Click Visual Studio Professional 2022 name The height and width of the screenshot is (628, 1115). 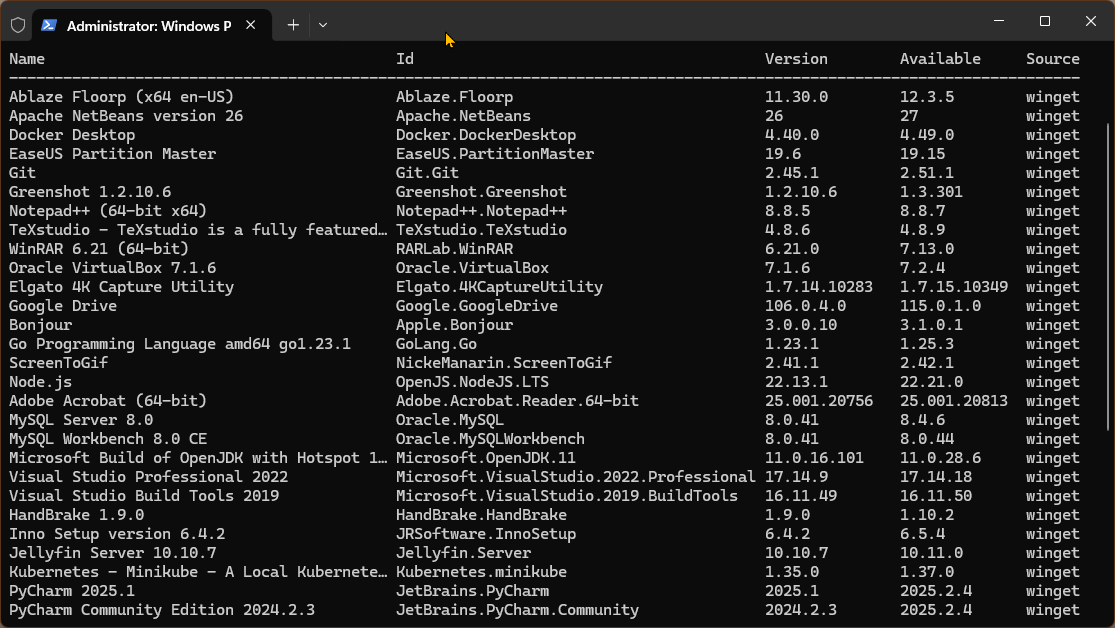point(148,477)
